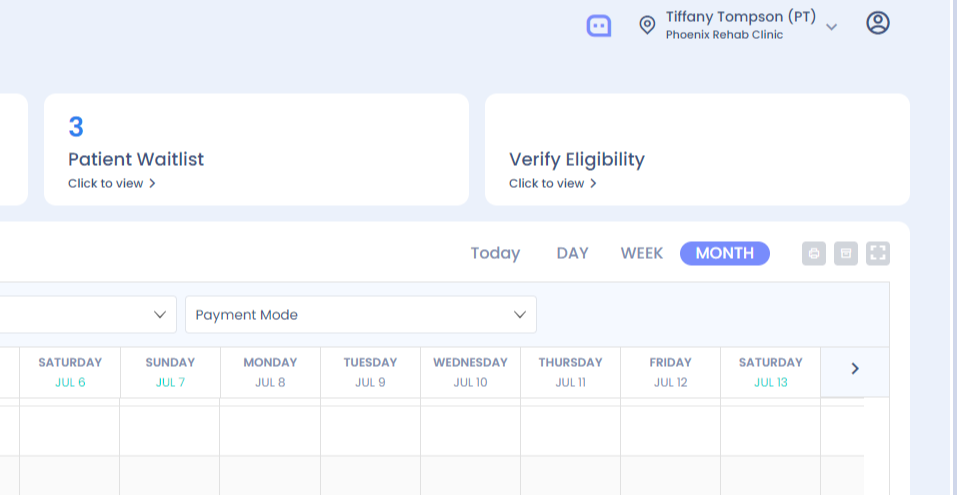
Task: Select Tuesday Jul 9 column header
Action: click(370, 372)
